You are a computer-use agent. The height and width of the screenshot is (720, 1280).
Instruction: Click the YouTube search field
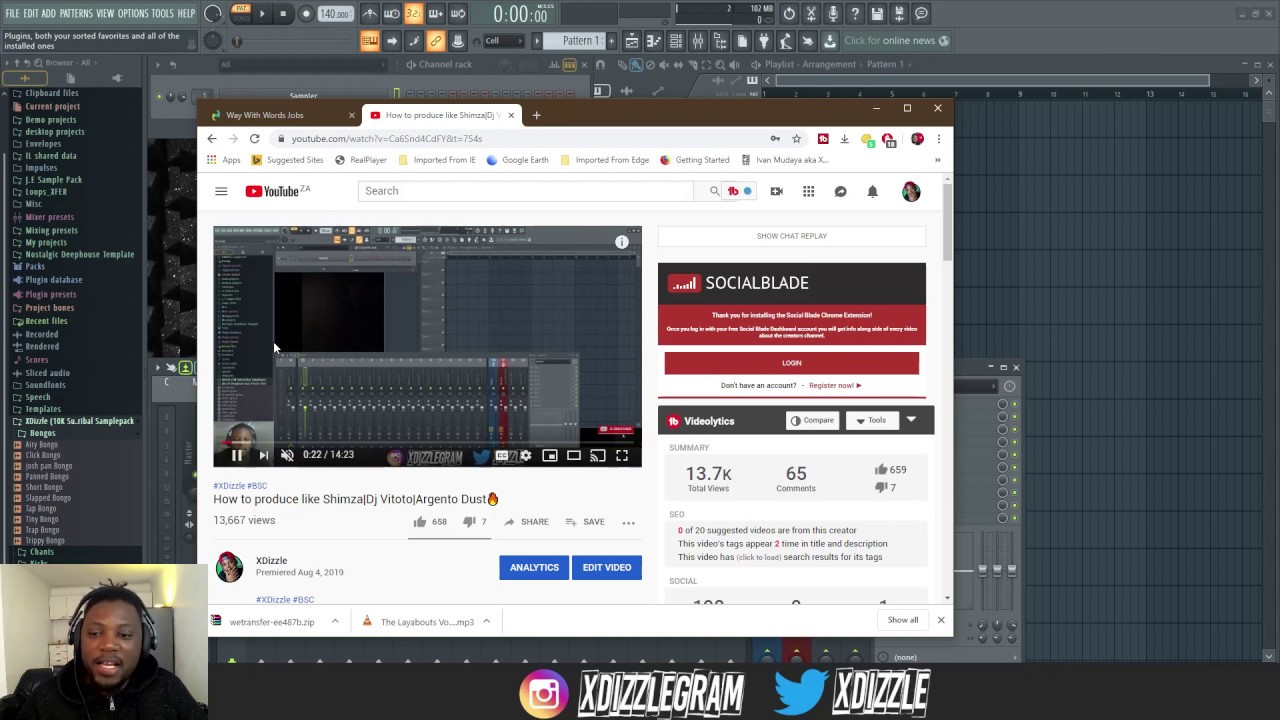(x=525, y=191)
